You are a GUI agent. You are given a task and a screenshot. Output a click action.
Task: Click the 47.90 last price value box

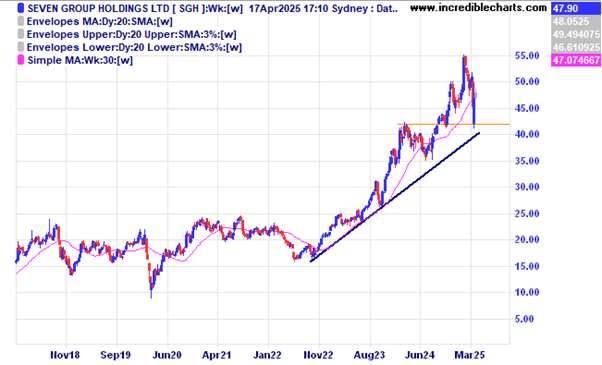576,8
